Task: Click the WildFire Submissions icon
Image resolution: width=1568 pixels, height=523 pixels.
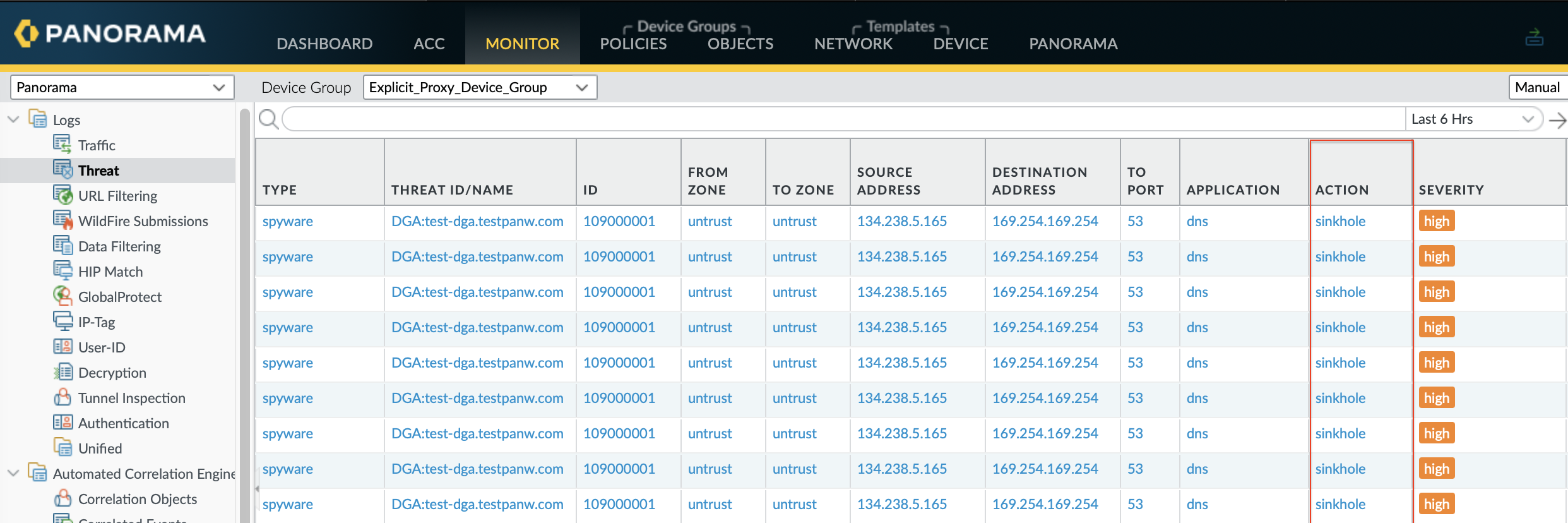Action: click(62, 220)
